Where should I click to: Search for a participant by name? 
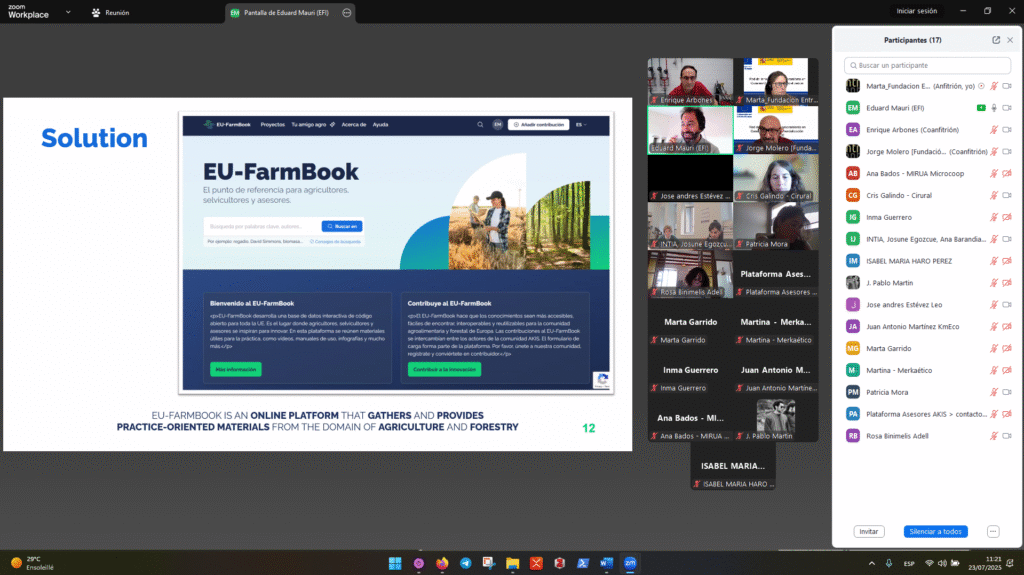[x=927, y=65]
